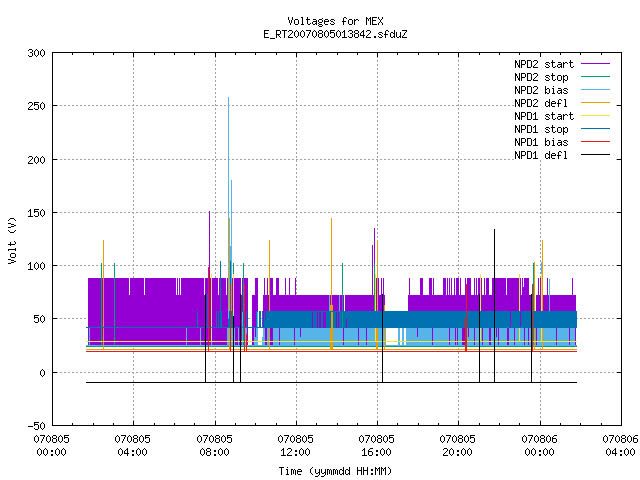Click the green NPD2 stop legend line sample
Screen dimensions: 640x480
click(596, 77)
